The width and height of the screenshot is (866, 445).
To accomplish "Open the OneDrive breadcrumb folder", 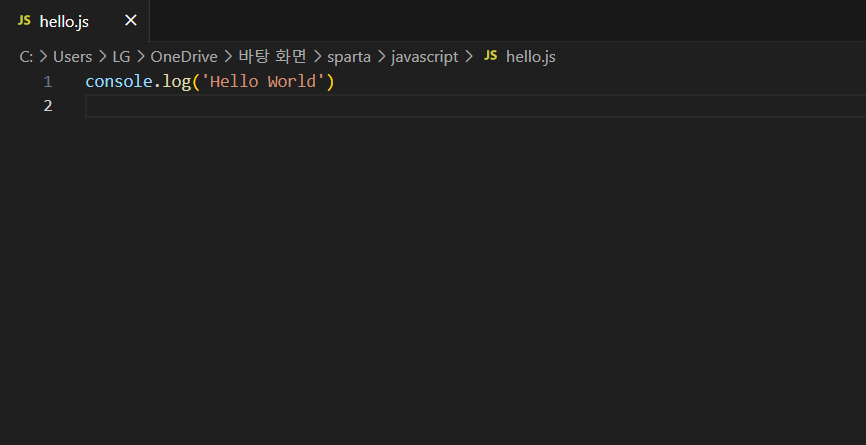I will click(184, 56).
